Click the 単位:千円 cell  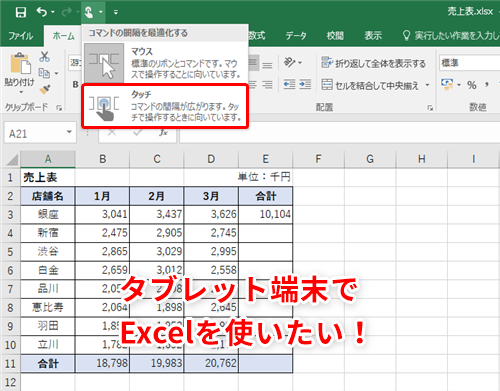[266, 177]
